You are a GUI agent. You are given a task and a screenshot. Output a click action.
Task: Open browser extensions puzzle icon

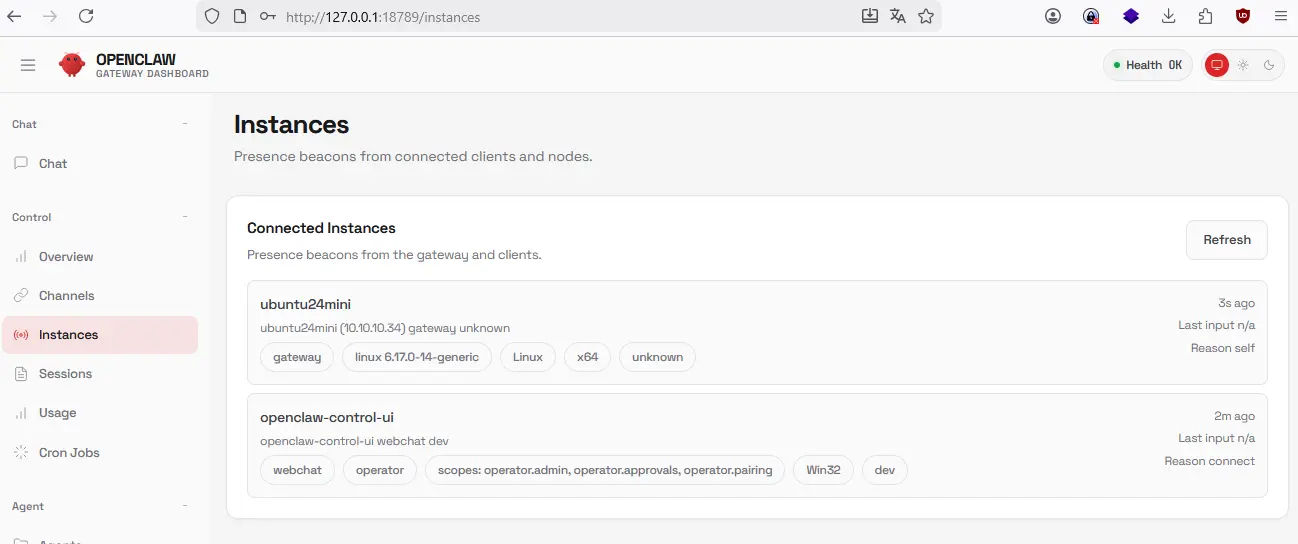(x=1205, y=16)
